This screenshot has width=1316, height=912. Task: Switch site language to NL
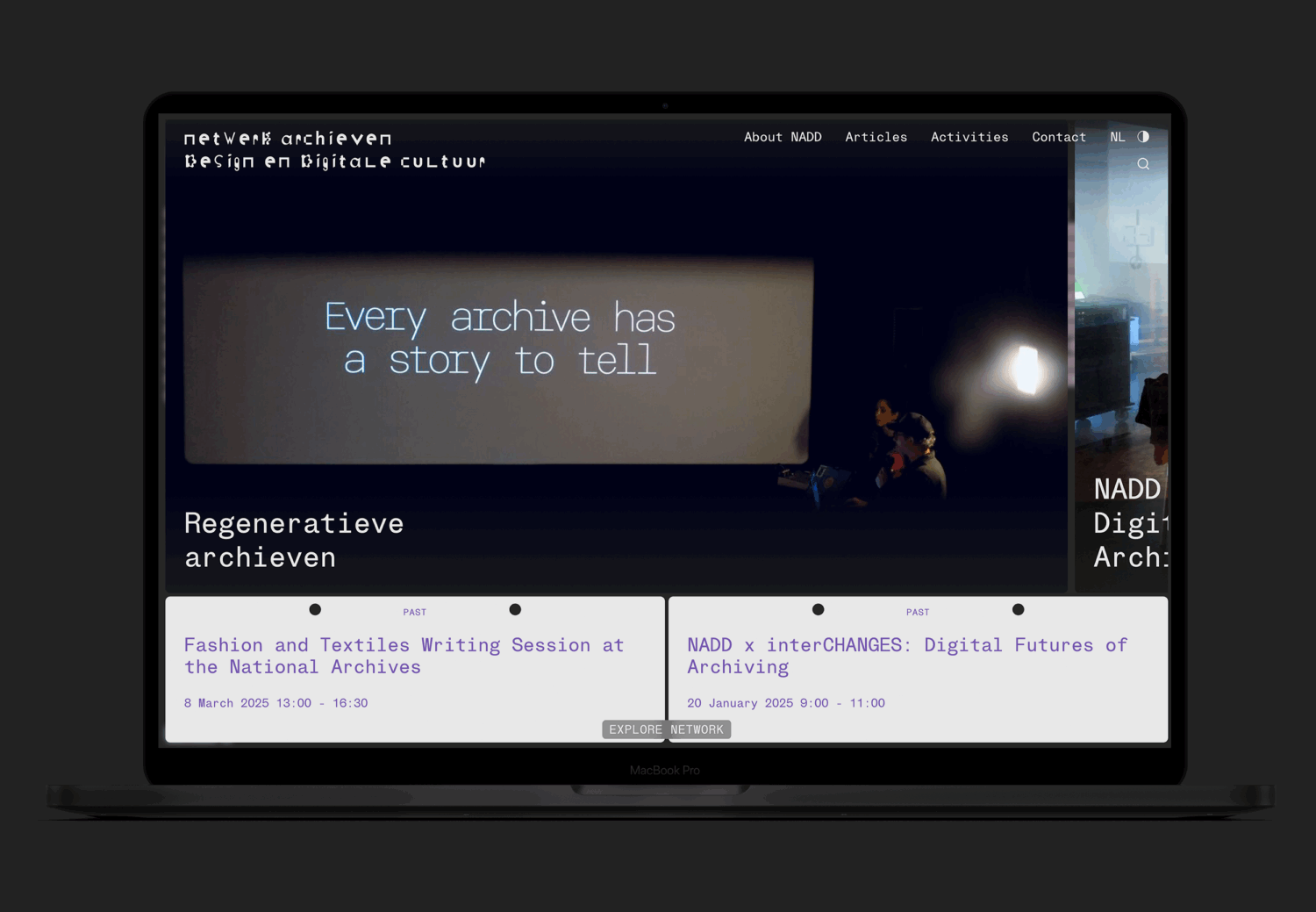click(x=1117, y=137)
